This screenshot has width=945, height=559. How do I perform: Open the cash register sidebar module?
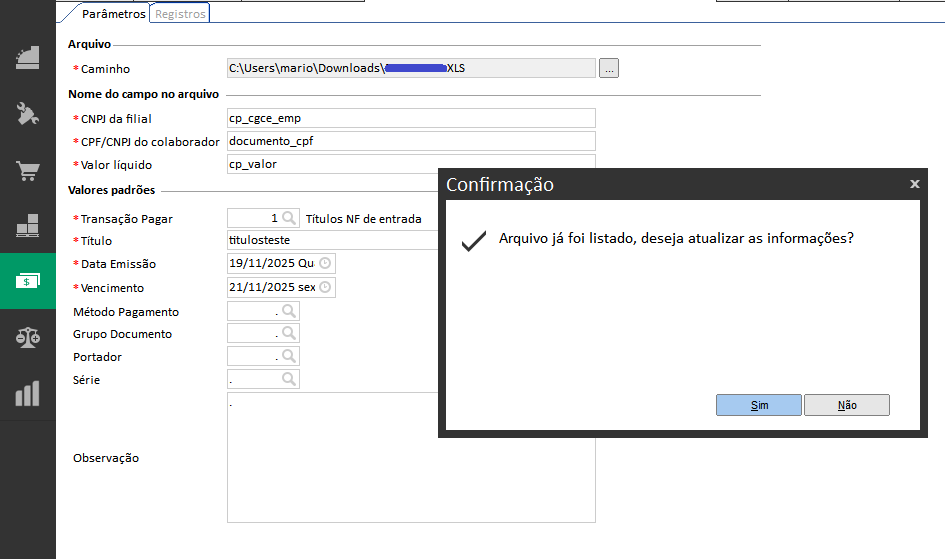pyautogui.click(x=28, y=57)
